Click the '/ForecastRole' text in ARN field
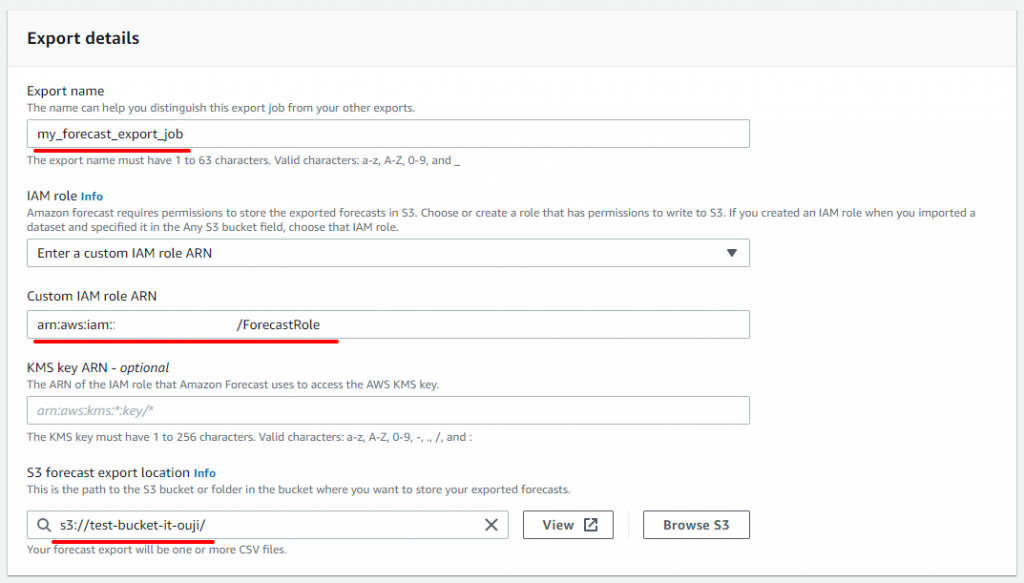Screen dimensions: 1024x583 coord(278,324)
